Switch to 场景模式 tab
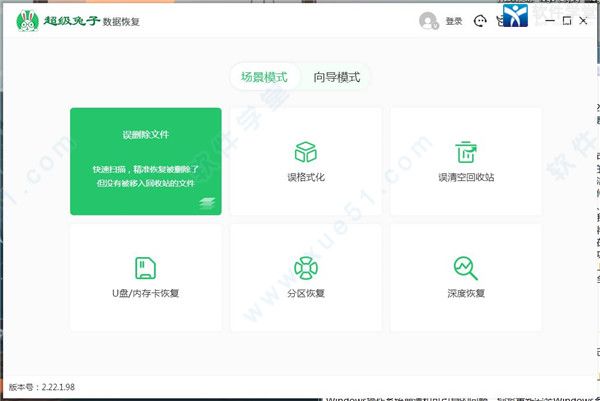This screenshot has height=401, width=600. 264,77
